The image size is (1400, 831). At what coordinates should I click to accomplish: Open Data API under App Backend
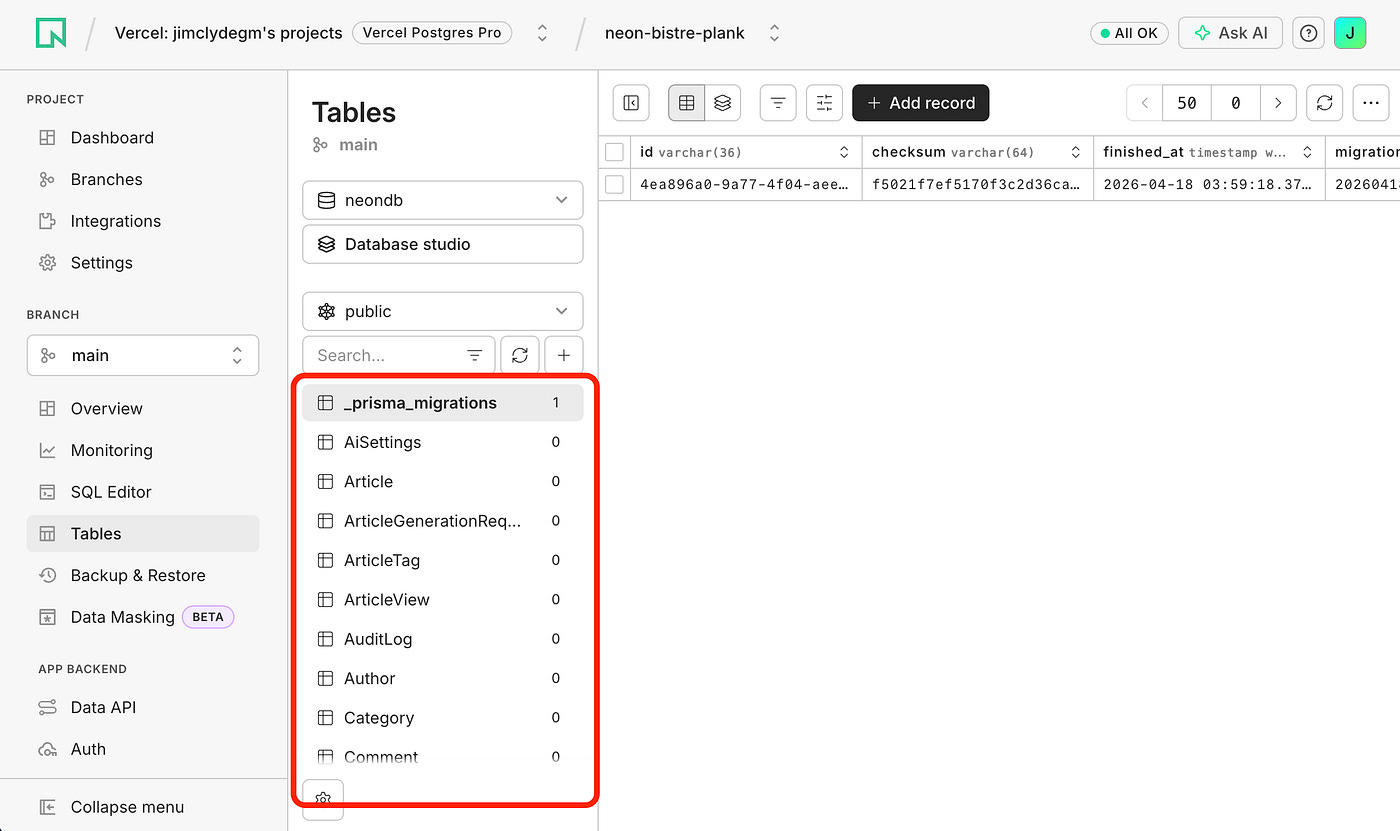coord(143,707)
